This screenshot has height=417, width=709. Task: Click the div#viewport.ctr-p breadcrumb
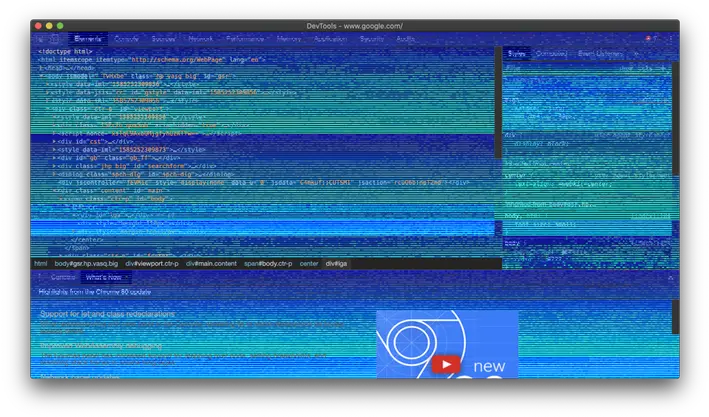tap(152, 264)
